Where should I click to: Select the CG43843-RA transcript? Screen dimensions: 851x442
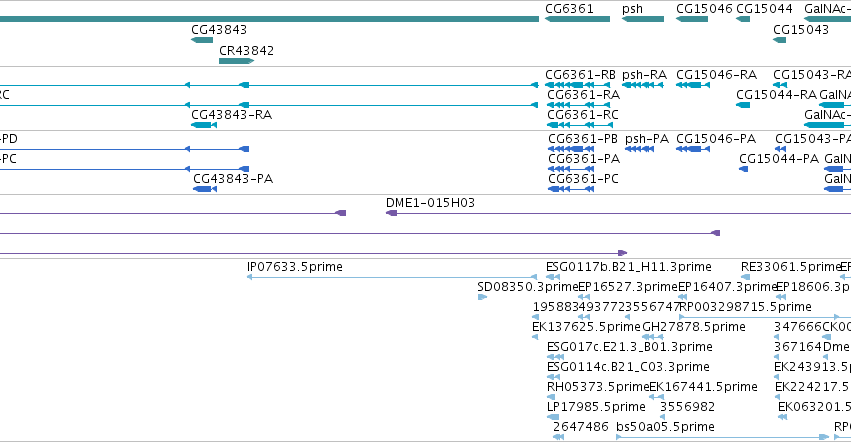coord(204,125)
